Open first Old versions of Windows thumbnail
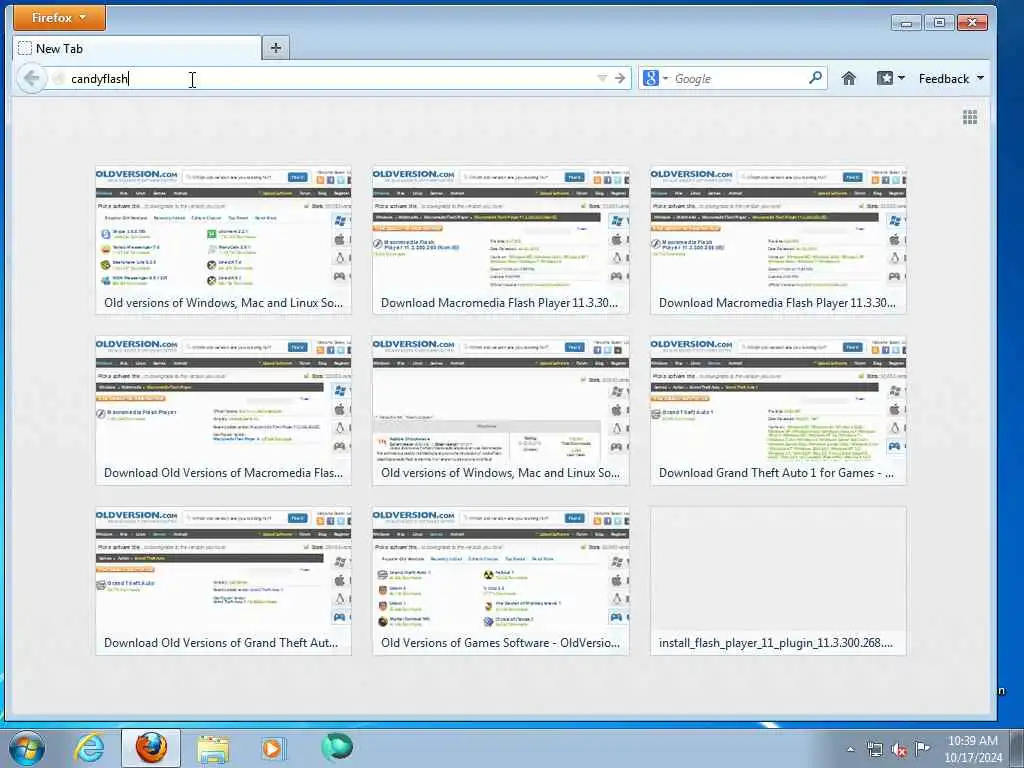1024x768 pixels. point(223,240)
